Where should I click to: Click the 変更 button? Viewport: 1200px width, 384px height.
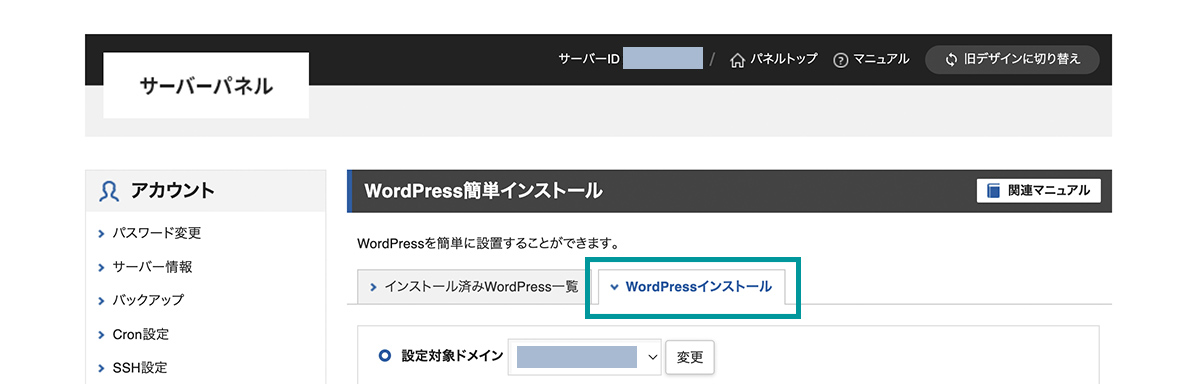coord(690,357)
